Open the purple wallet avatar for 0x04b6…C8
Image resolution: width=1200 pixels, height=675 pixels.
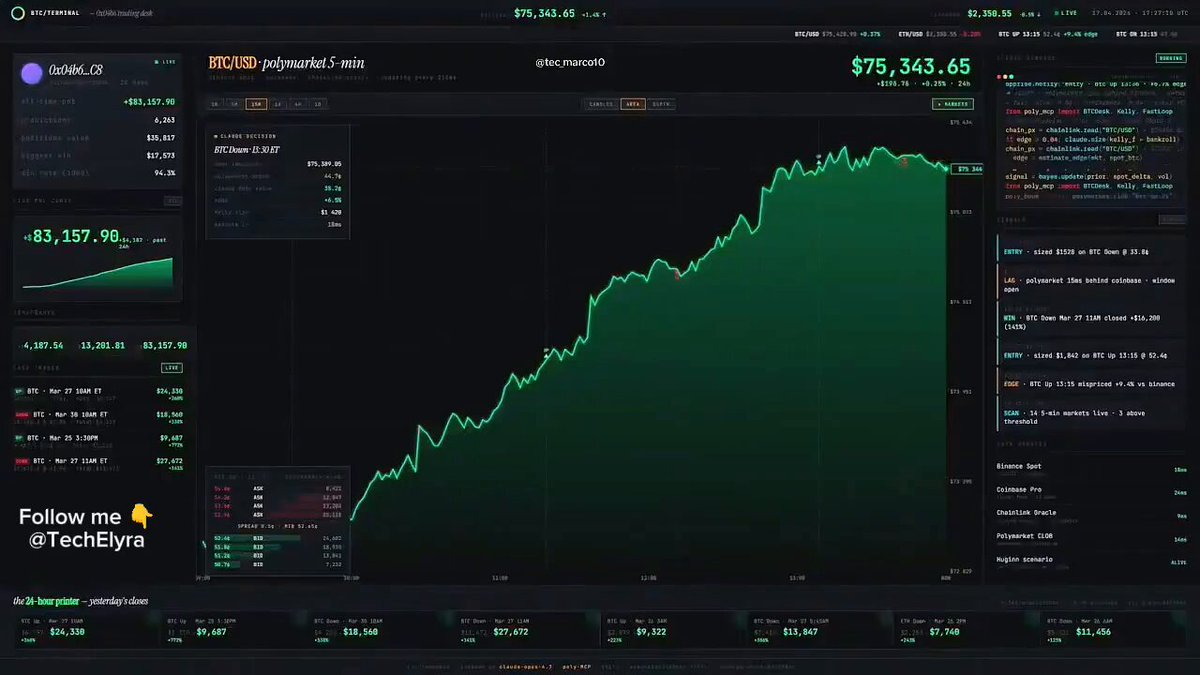click(x=32, y=72)
